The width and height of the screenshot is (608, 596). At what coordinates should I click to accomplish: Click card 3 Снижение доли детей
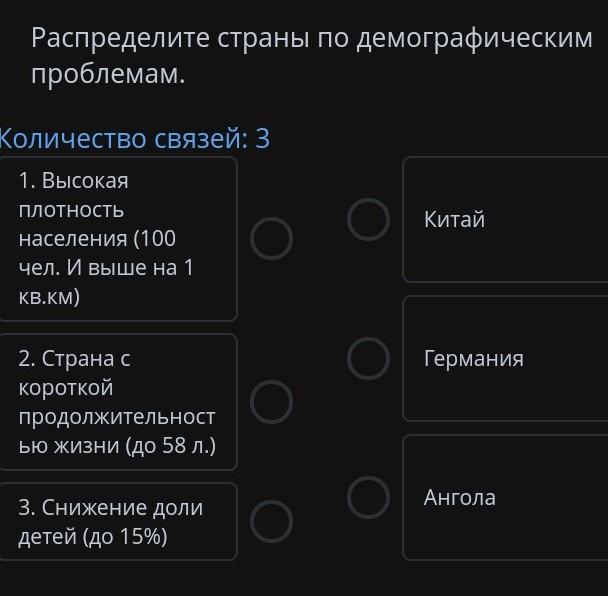[118, 522]
